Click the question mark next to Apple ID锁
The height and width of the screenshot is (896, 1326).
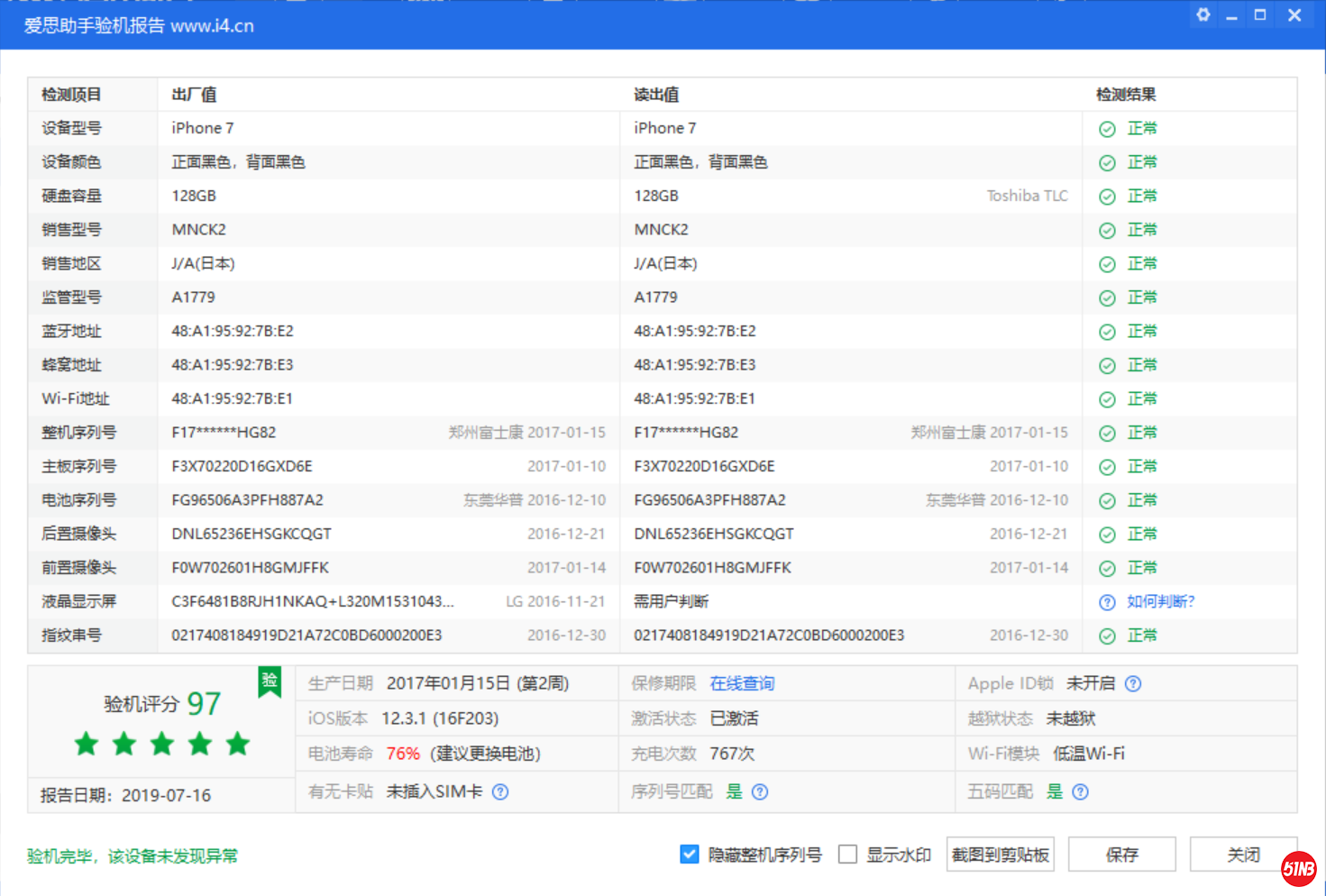(x=1133, y=683)
